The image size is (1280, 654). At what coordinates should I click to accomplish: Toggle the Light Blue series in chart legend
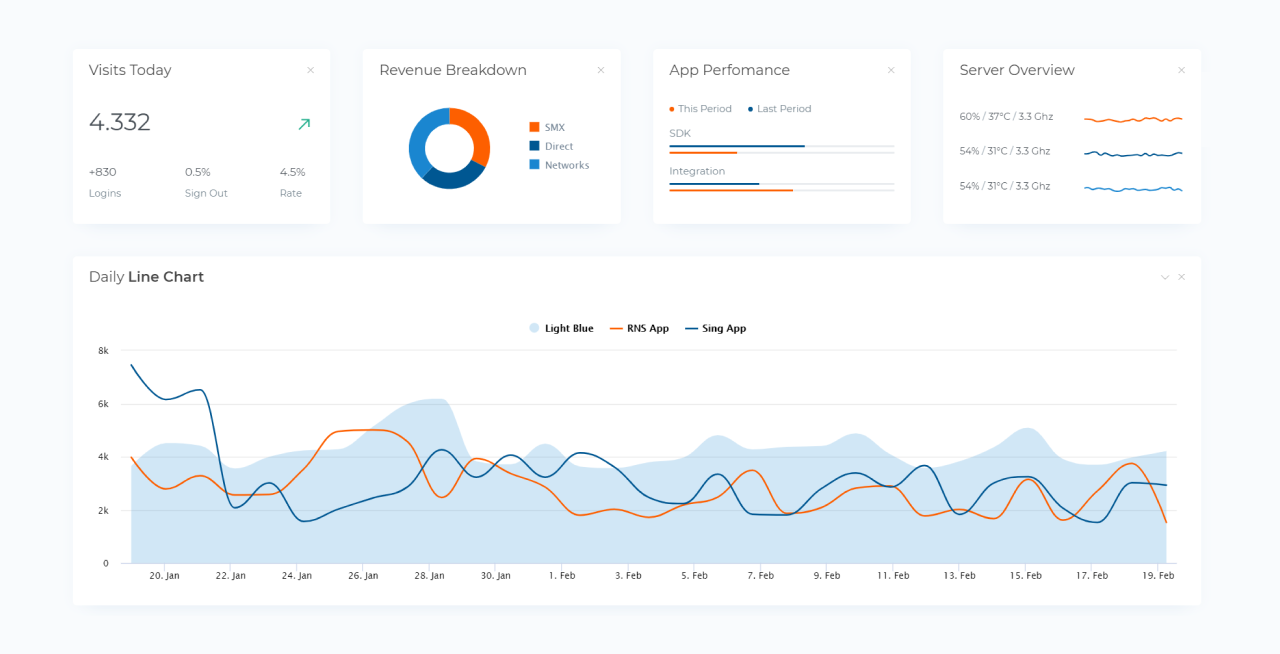[561, 327]
